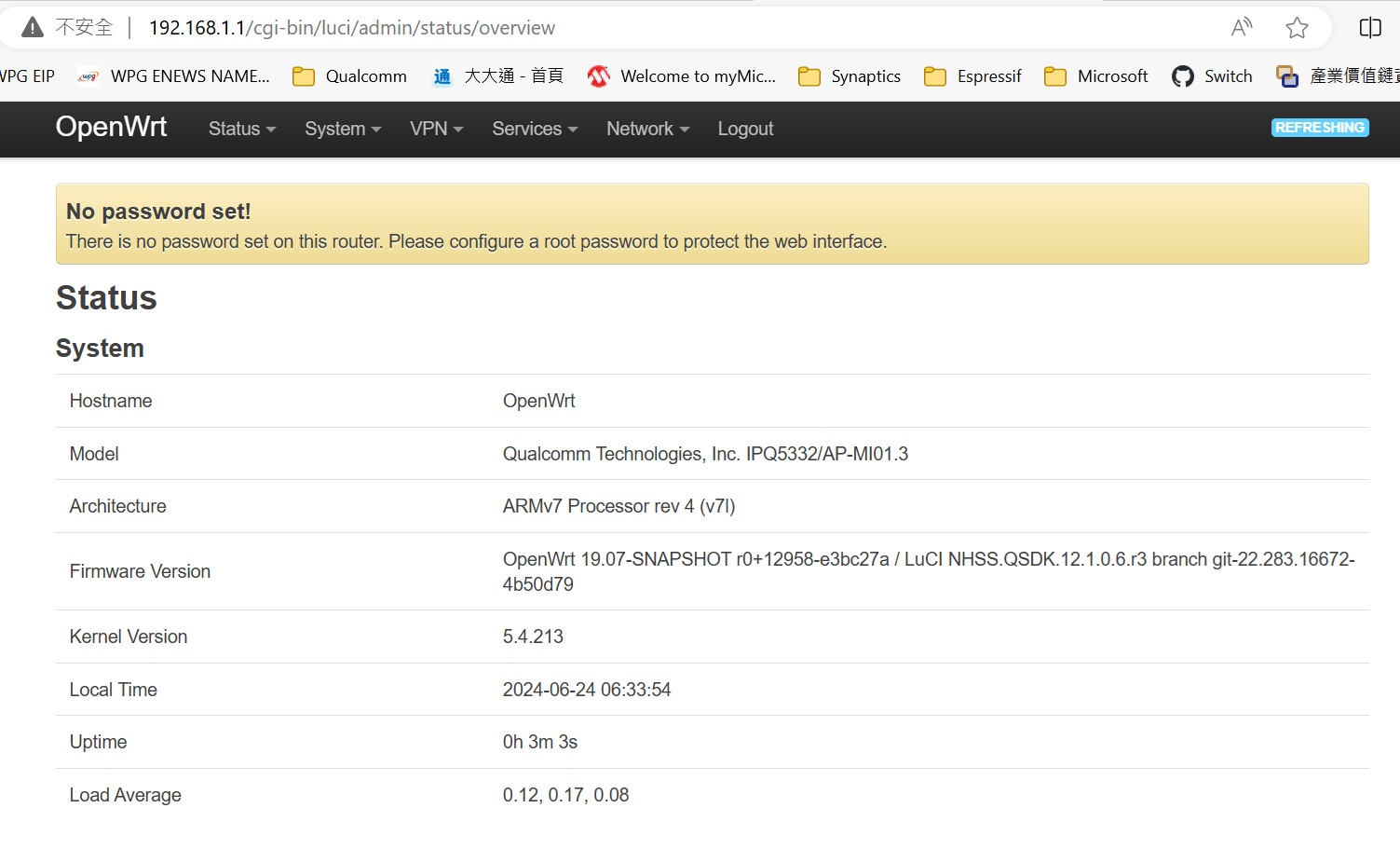Expand the Services dropdown menu
1400x849 pixels.
[x=535, y=129]
